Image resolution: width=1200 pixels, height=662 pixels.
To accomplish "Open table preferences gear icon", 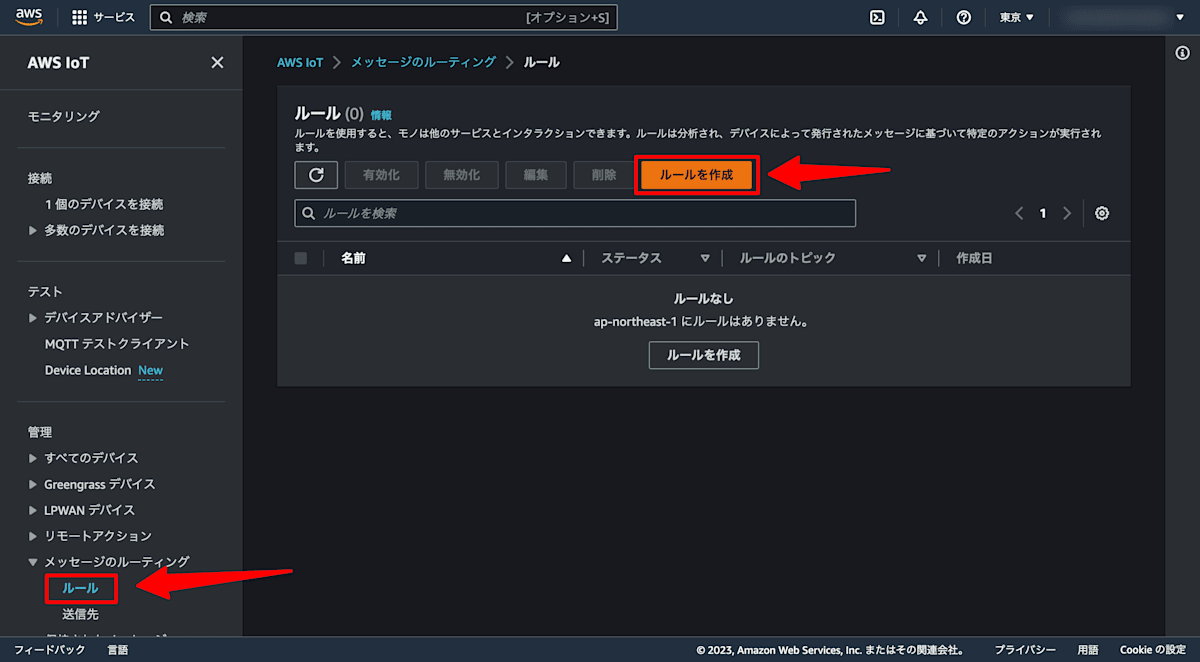I will coord(1102,213).
